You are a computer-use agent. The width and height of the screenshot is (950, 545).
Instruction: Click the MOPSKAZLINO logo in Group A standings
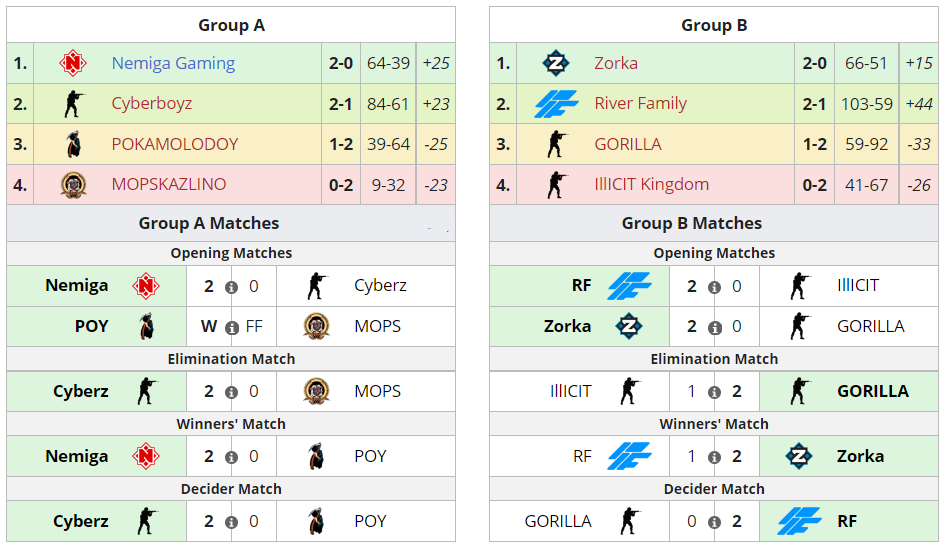pos(73,184)
